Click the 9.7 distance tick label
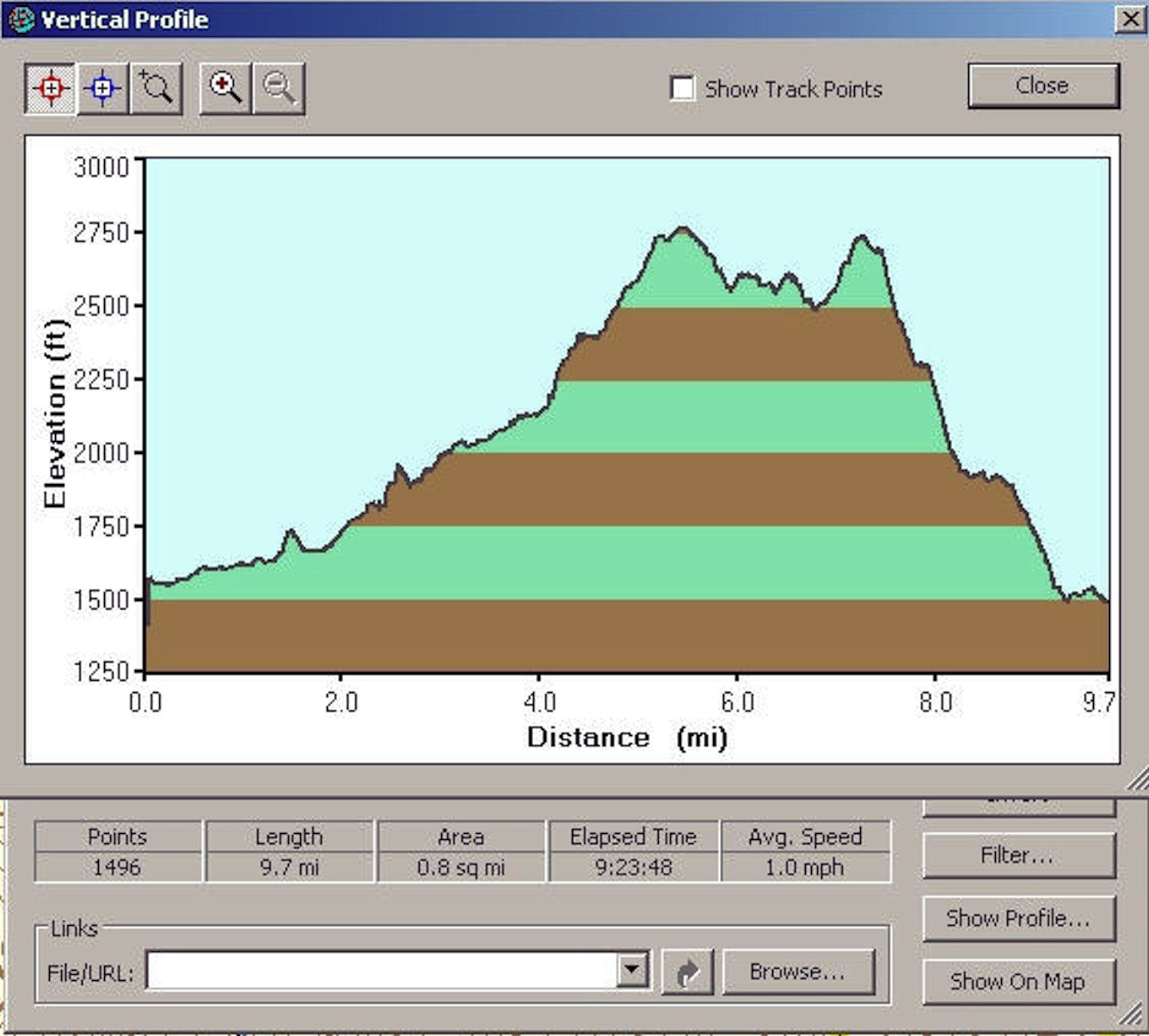Viewport: 1149px width, 1036px height. pos(1098,701)
